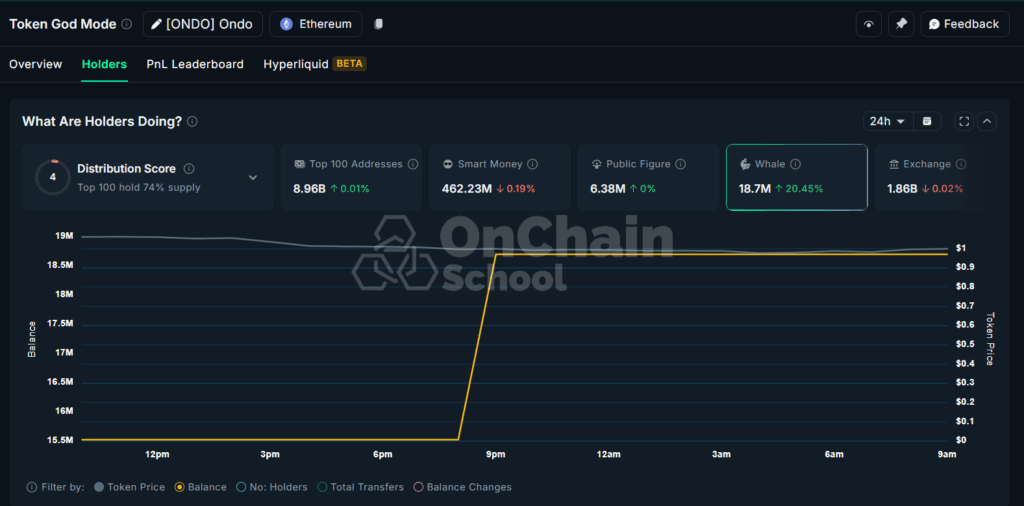Screen dimensions: 1024x506
Task: Click the Ethereum logo icon
Action: 286,24
